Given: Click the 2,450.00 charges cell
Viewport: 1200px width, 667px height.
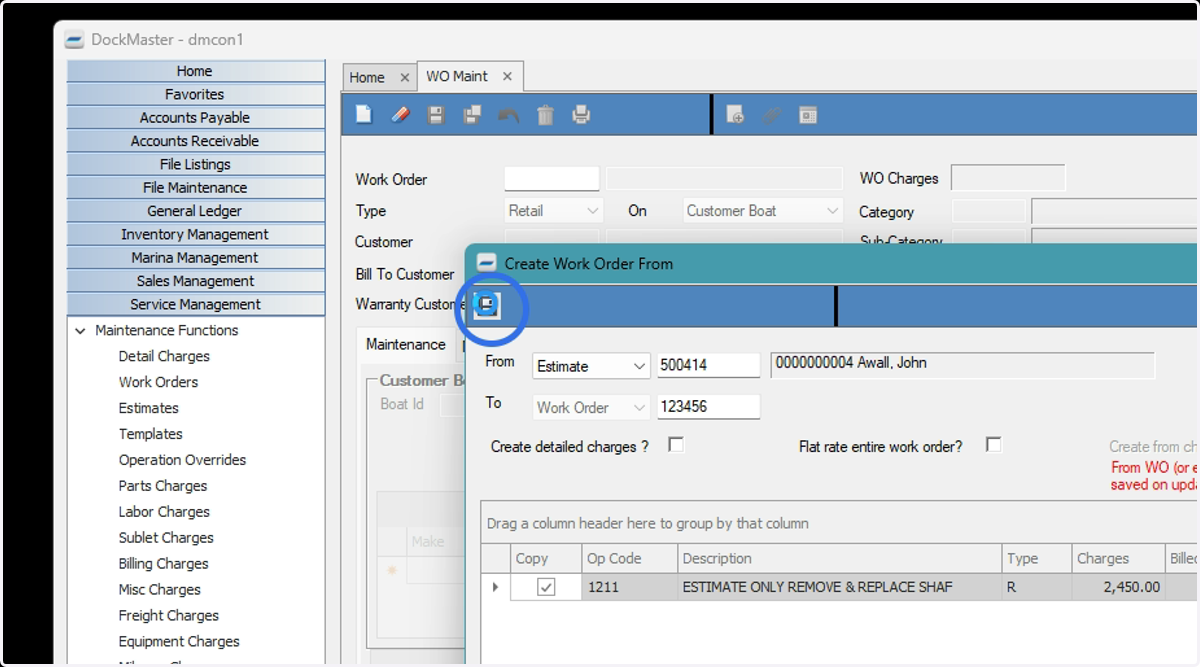Looking at the screenshot, I should tap(1117, 587).
